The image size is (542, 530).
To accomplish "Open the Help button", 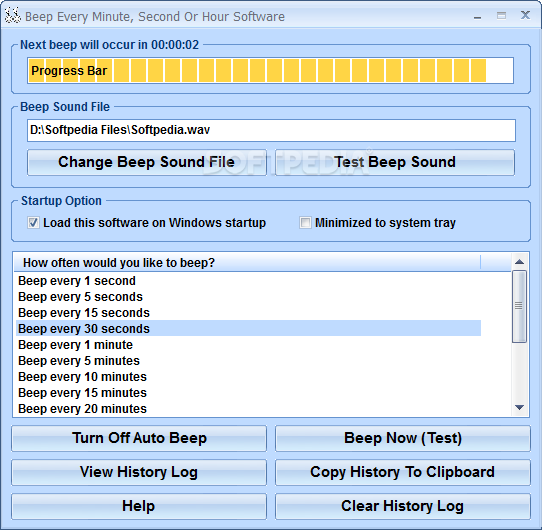I will 139,506.
